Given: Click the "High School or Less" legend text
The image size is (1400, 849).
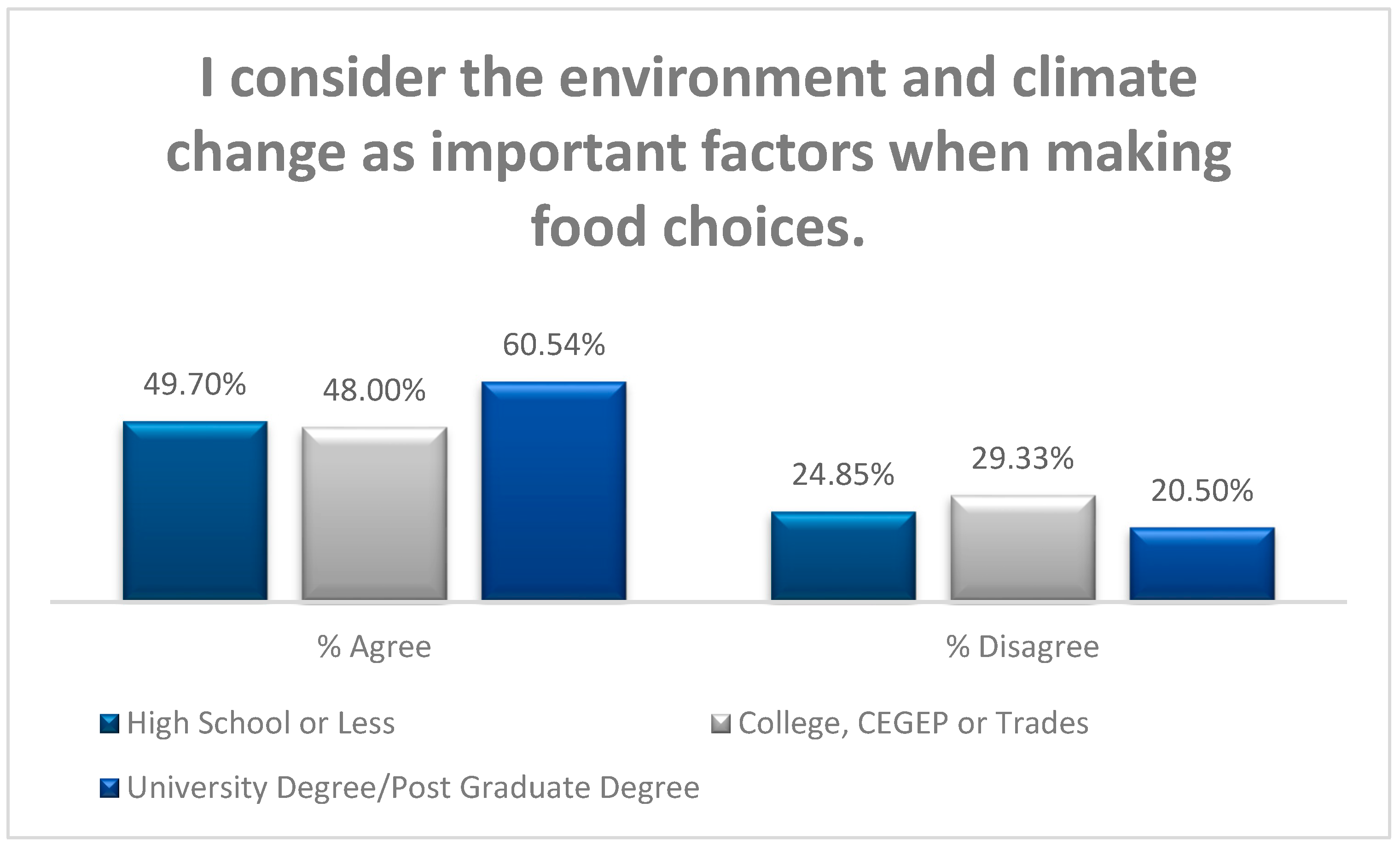Looking at the screenshot, I should [261, 723].
